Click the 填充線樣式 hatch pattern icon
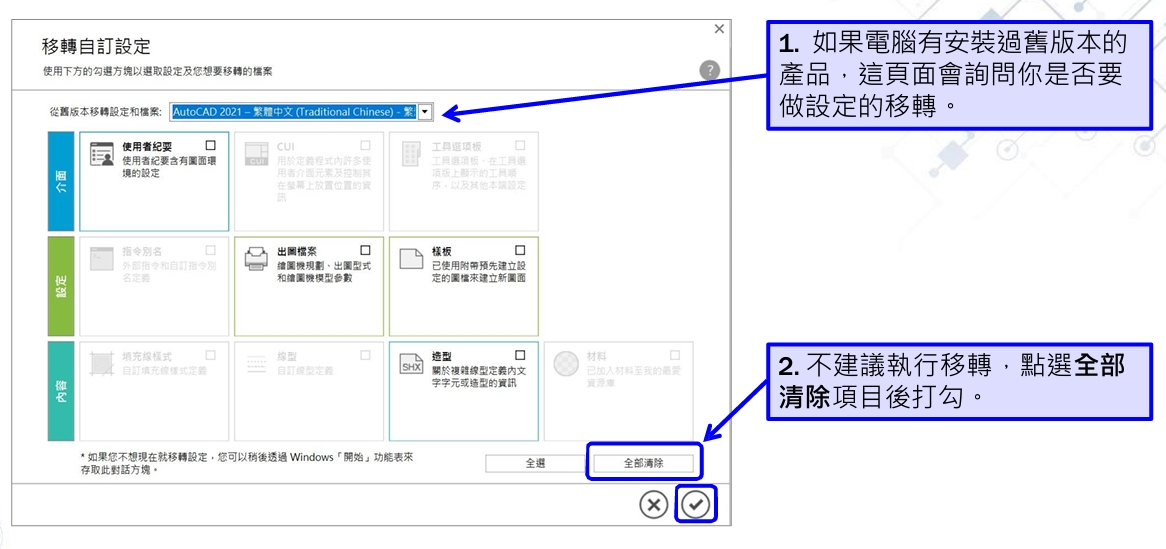Image resolution: width=1166 pixels, height=549 pixels. coord(101,363)
